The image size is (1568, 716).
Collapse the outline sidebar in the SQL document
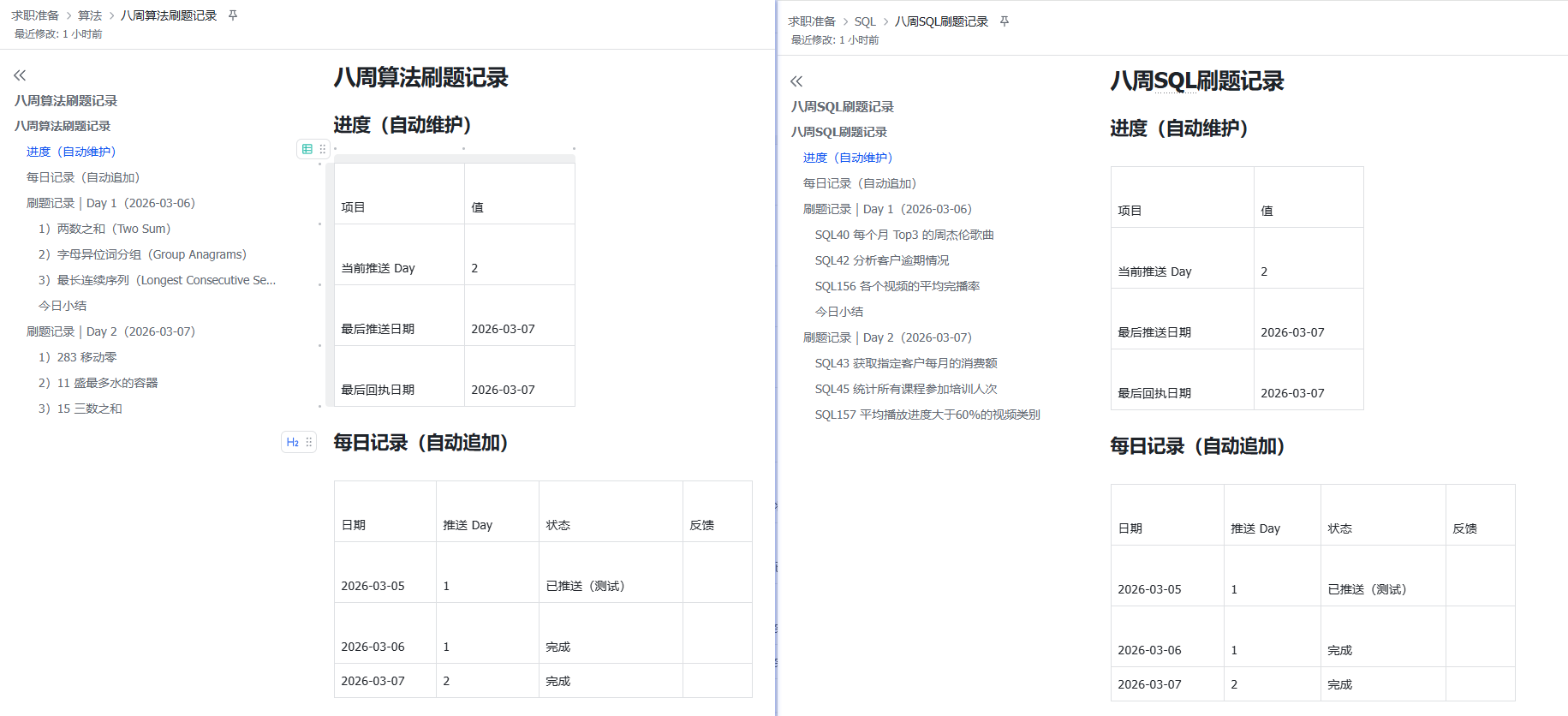coord(796,81)
